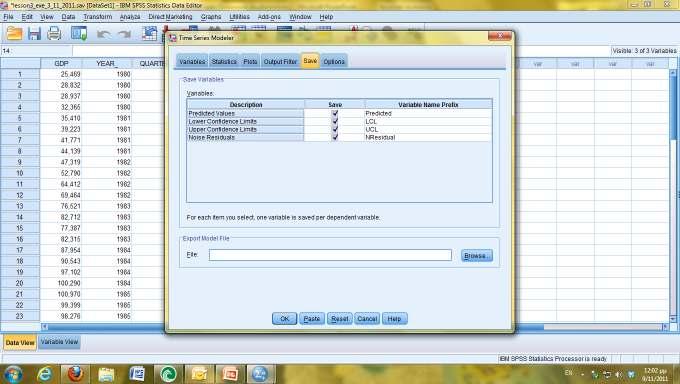
Task: Click the volume speaker tray icon
Action: [x=619, y=374]
